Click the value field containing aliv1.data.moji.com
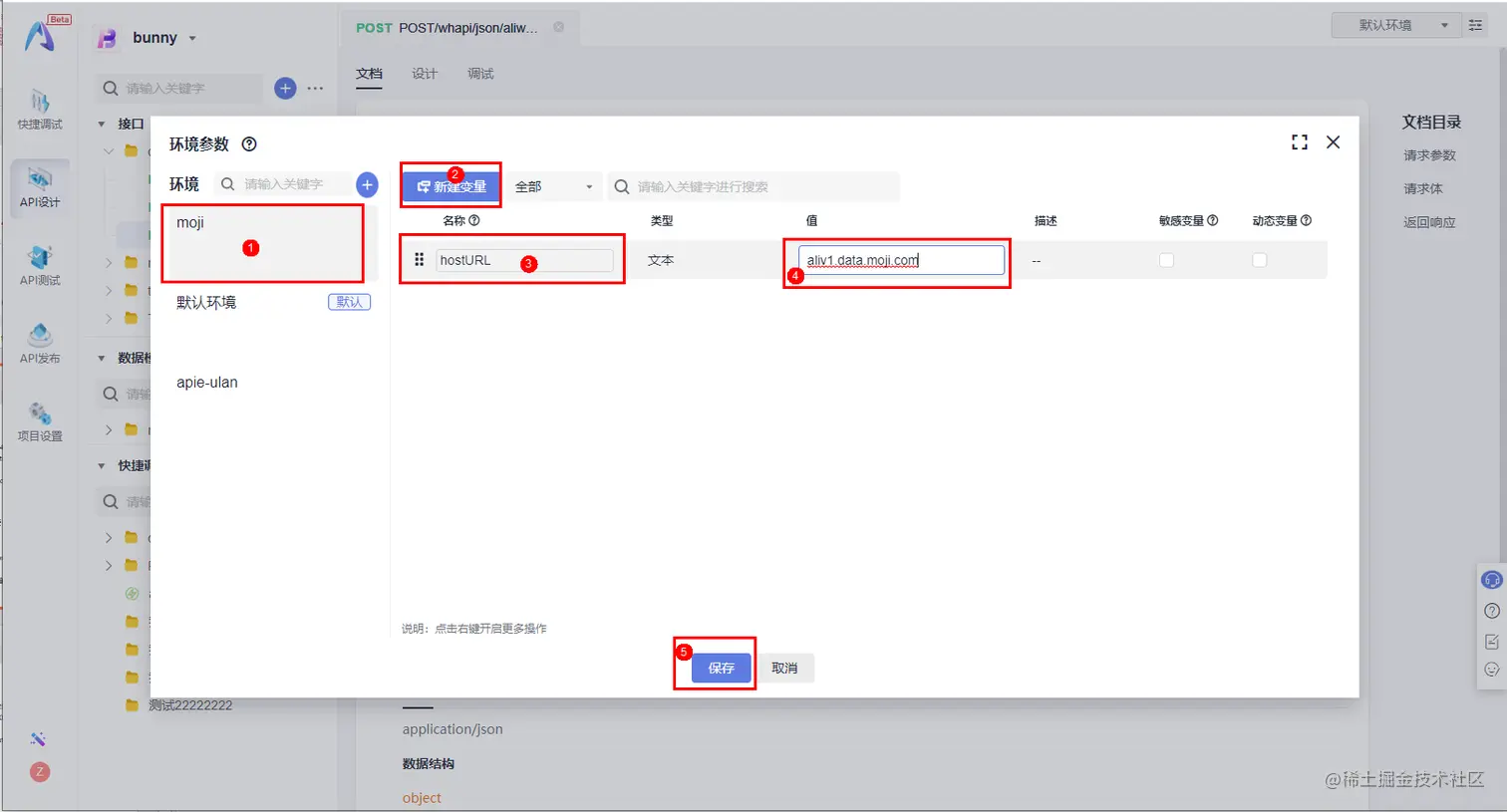Viewport: 1507px width, 812px height. click(x=901, y=260)
